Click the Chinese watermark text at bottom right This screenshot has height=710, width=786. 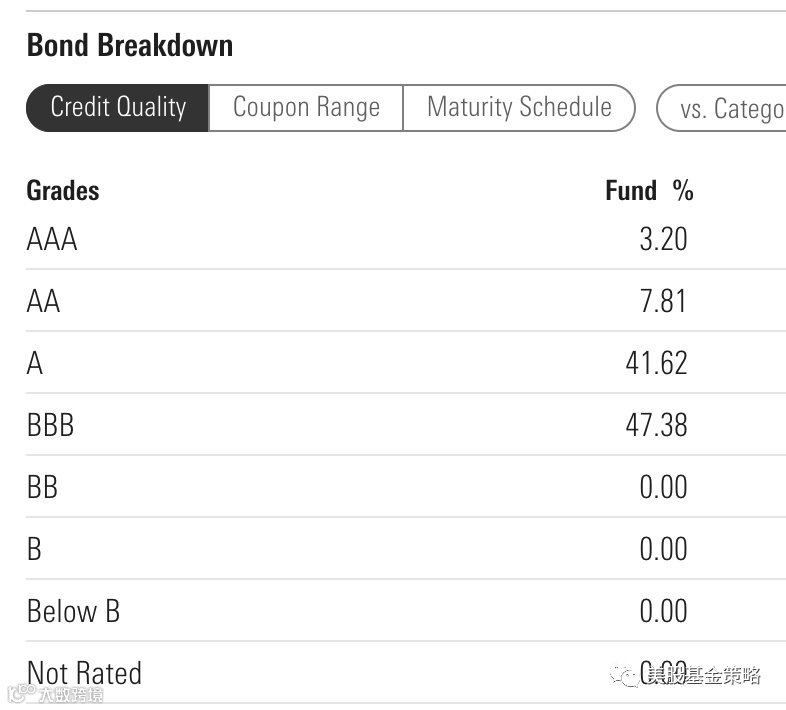704,677
